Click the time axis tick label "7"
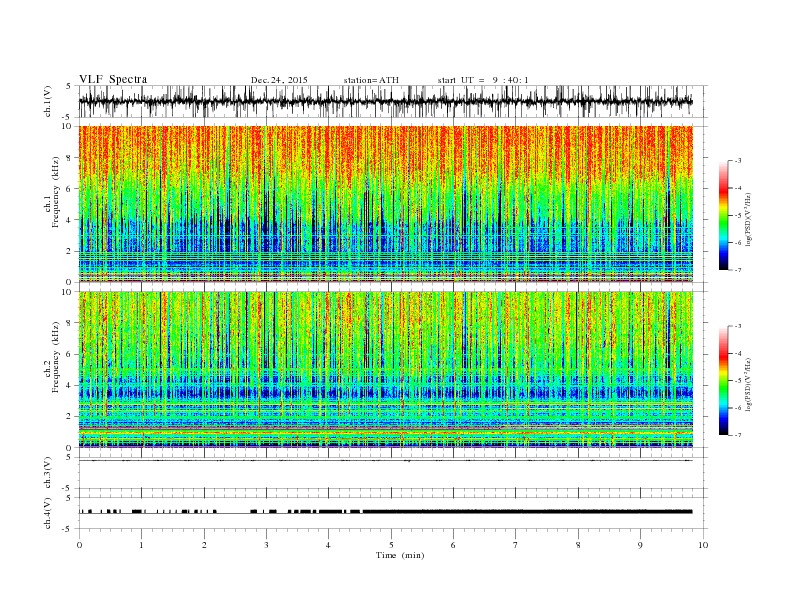 516,545
